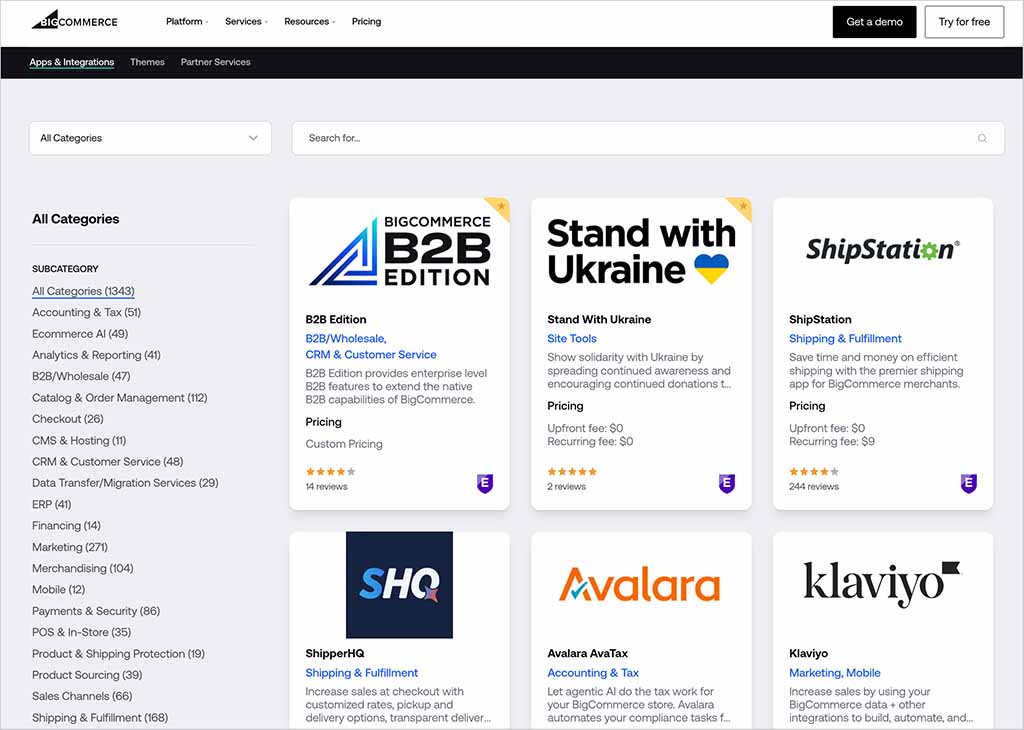Viewport: 1024px width, 730px height.
Task: Select CRM & Customer Service (48) in sidebar
Action: tap(108, 462)
